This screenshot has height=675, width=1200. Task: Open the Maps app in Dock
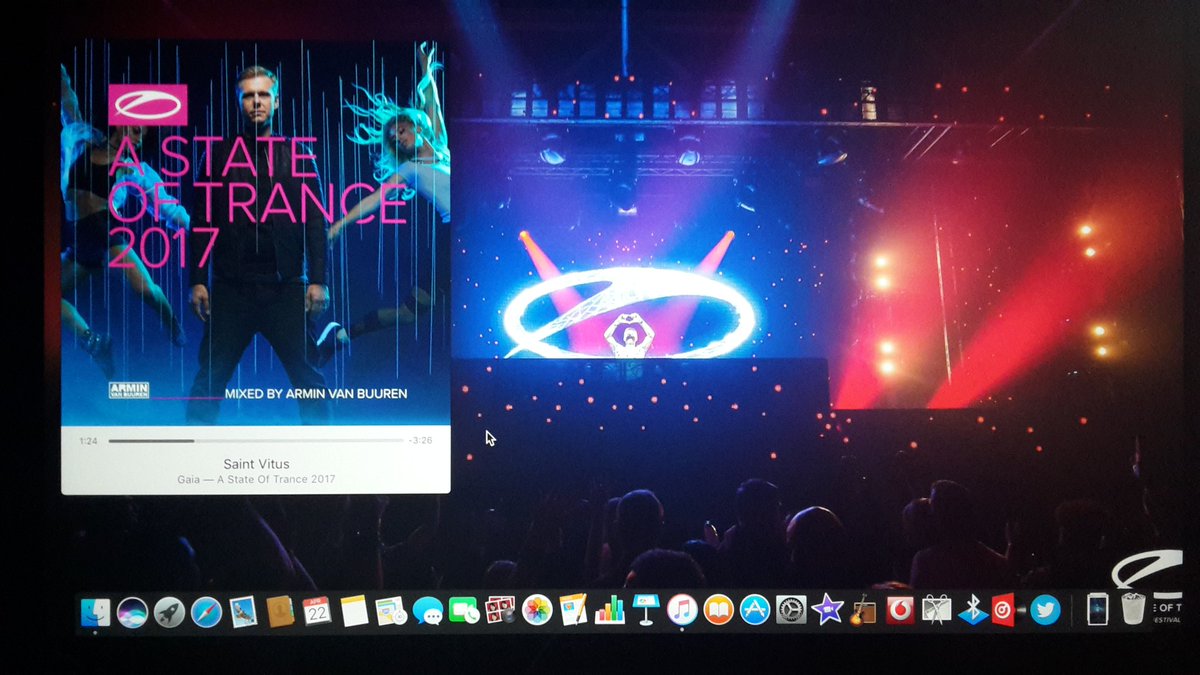390,611
